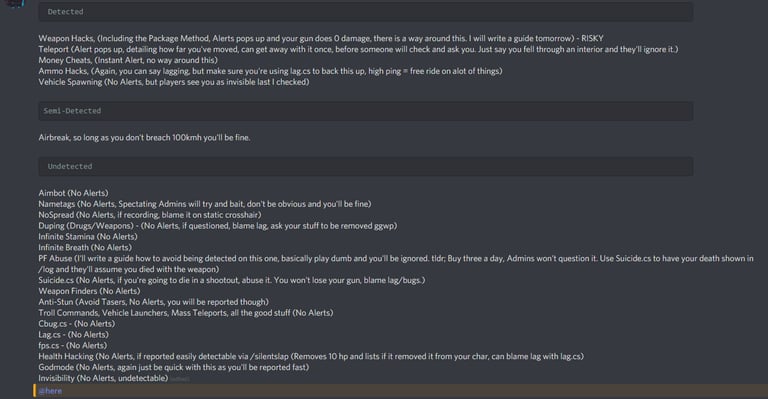Click the Cbug.cs message line
The height and width of the screenshot is (399, 768).
click(77, 324)
